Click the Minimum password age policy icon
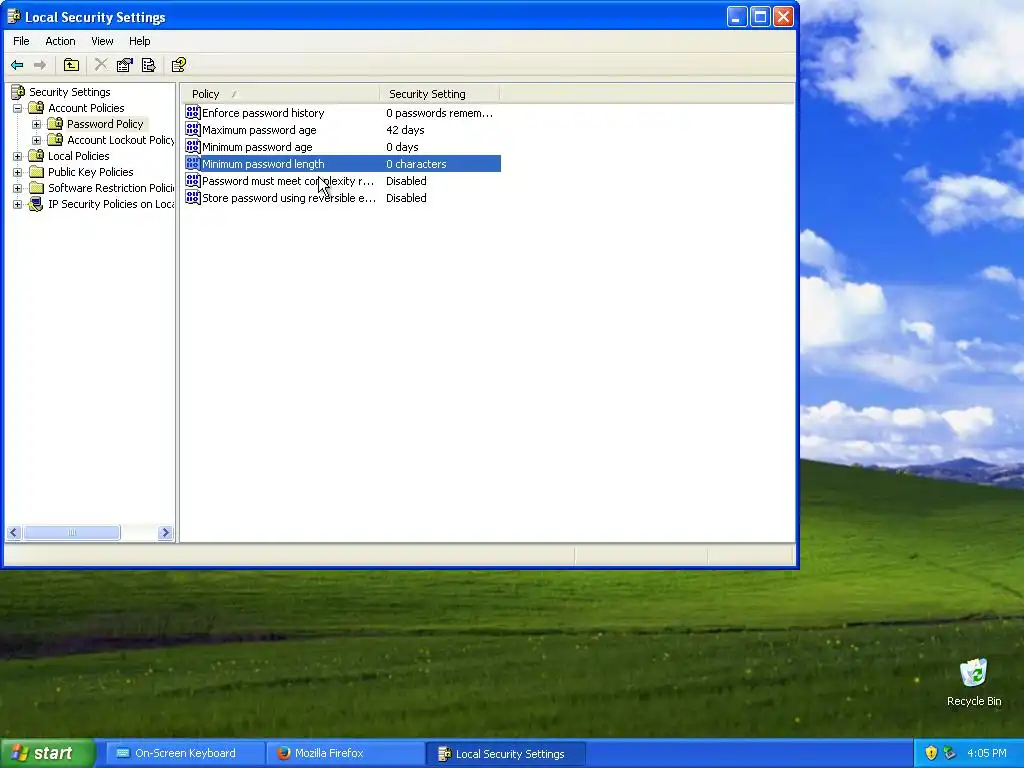 (193, 146)
